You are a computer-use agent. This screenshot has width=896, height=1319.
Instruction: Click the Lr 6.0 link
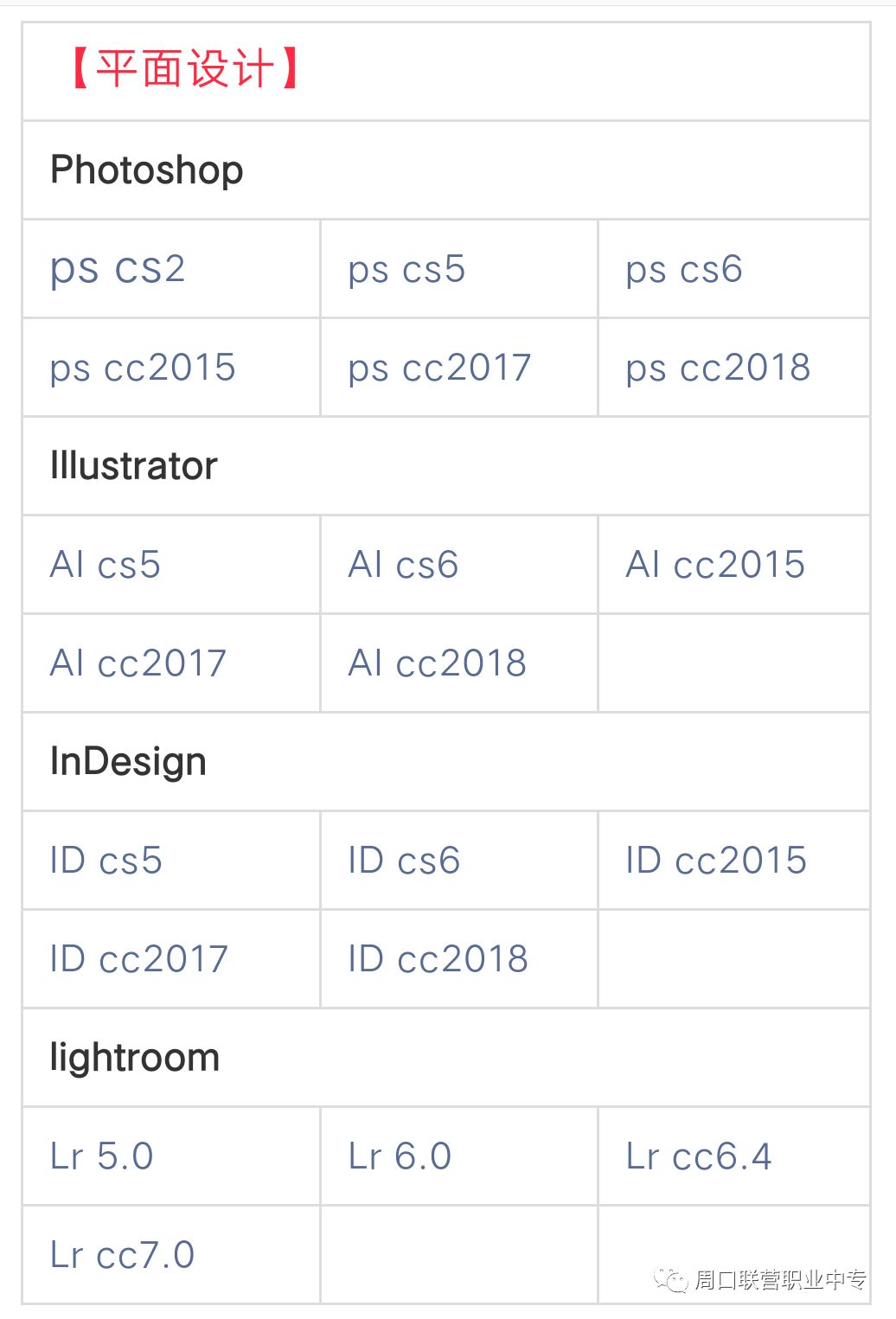[x=400, y=1156]
